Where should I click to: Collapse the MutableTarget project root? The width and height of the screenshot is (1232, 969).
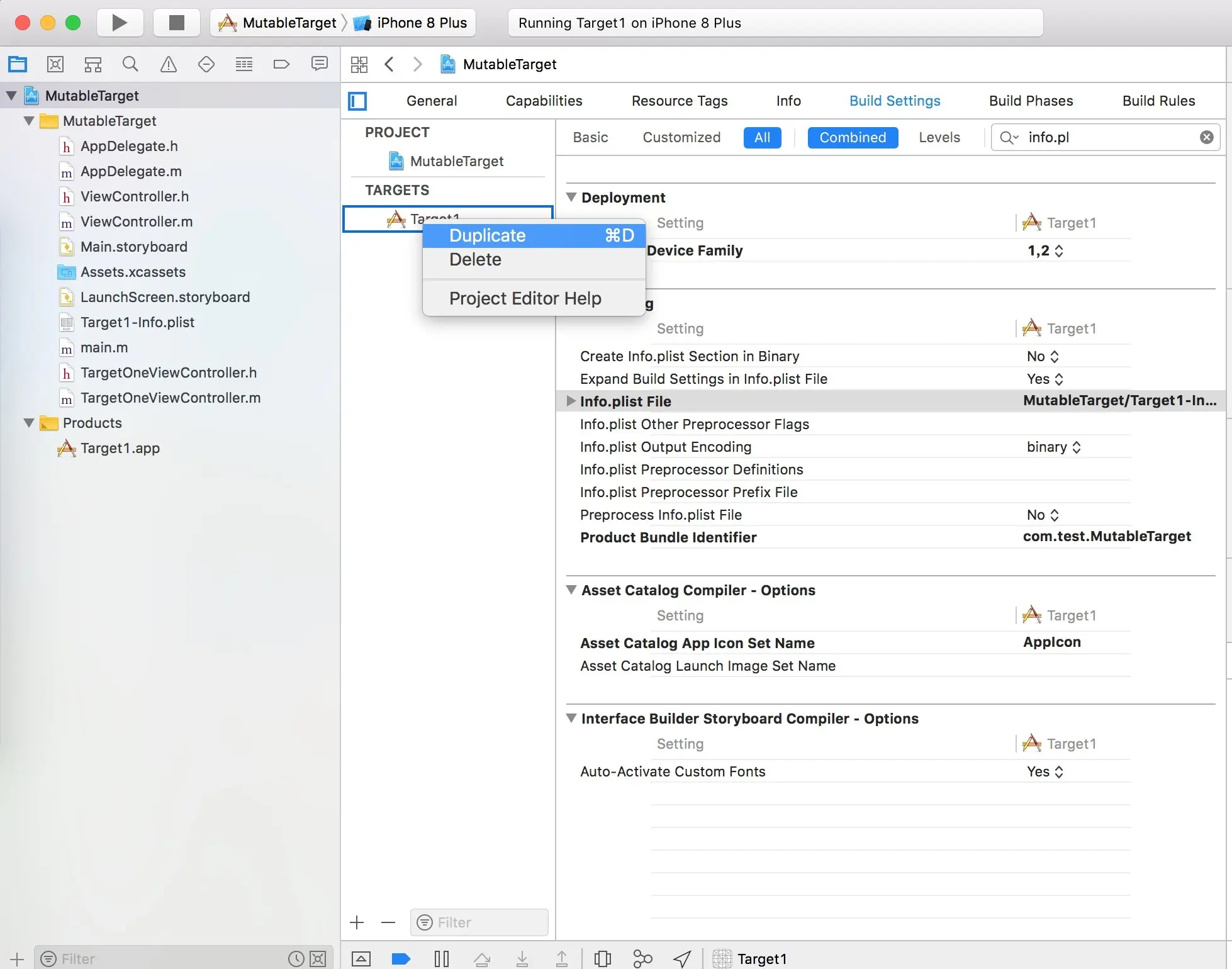[11, 96]
